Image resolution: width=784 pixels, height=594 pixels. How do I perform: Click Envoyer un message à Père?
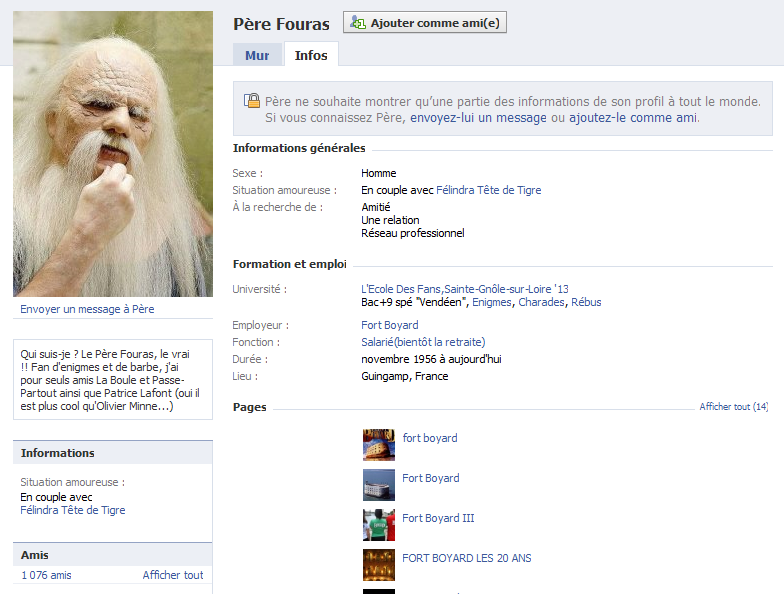pos(87,309)
